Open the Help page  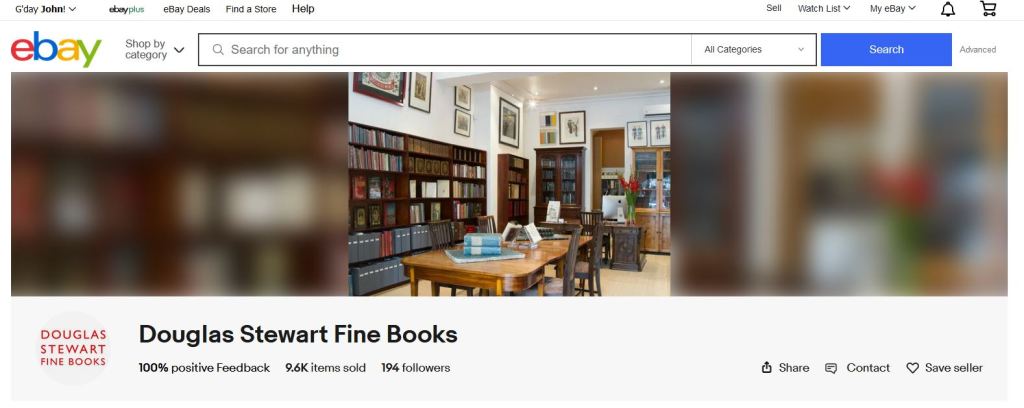point(303,9)
